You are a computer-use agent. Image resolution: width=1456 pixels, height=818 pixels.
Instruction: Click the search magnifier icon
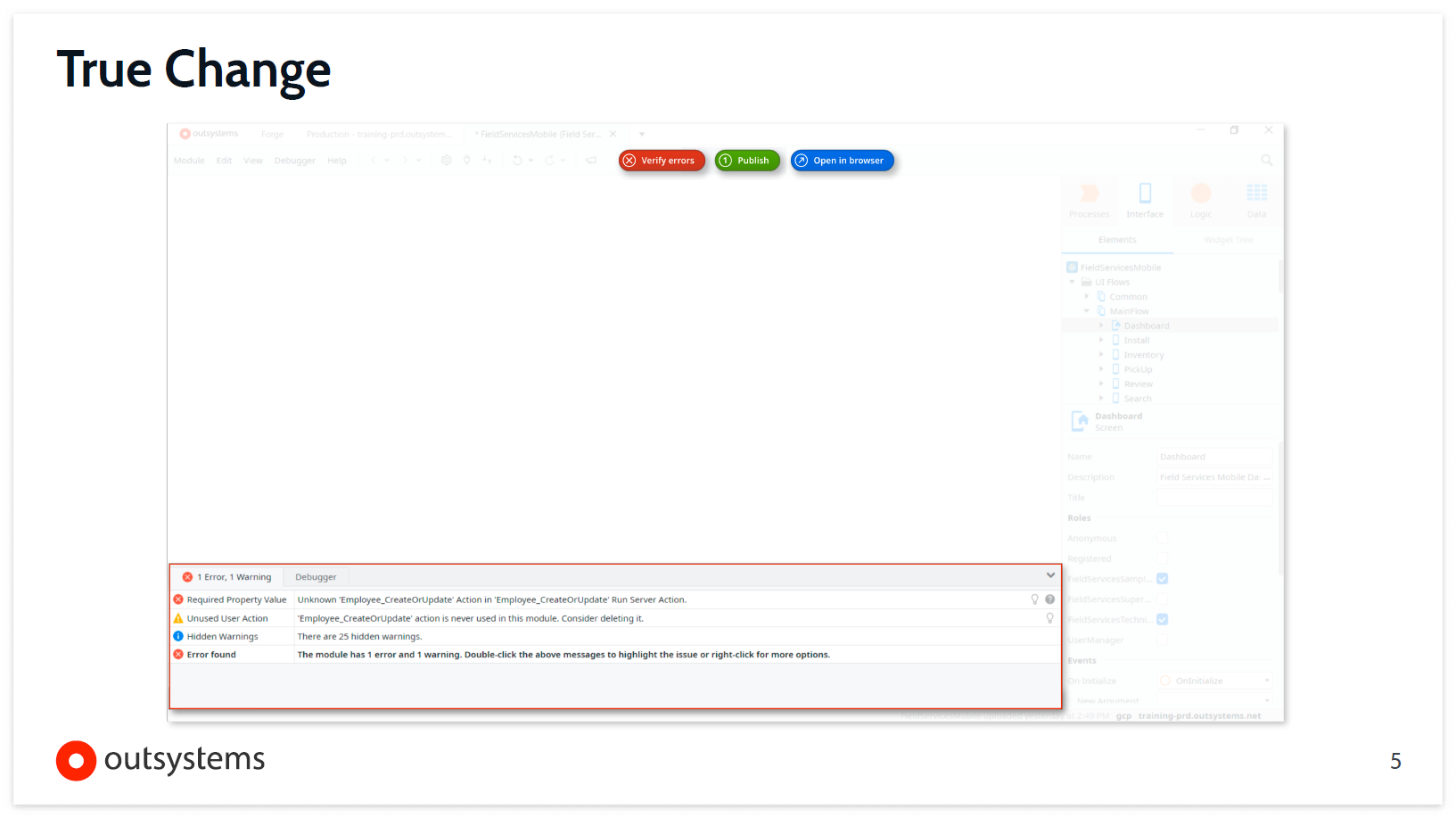pos(1266,161)
